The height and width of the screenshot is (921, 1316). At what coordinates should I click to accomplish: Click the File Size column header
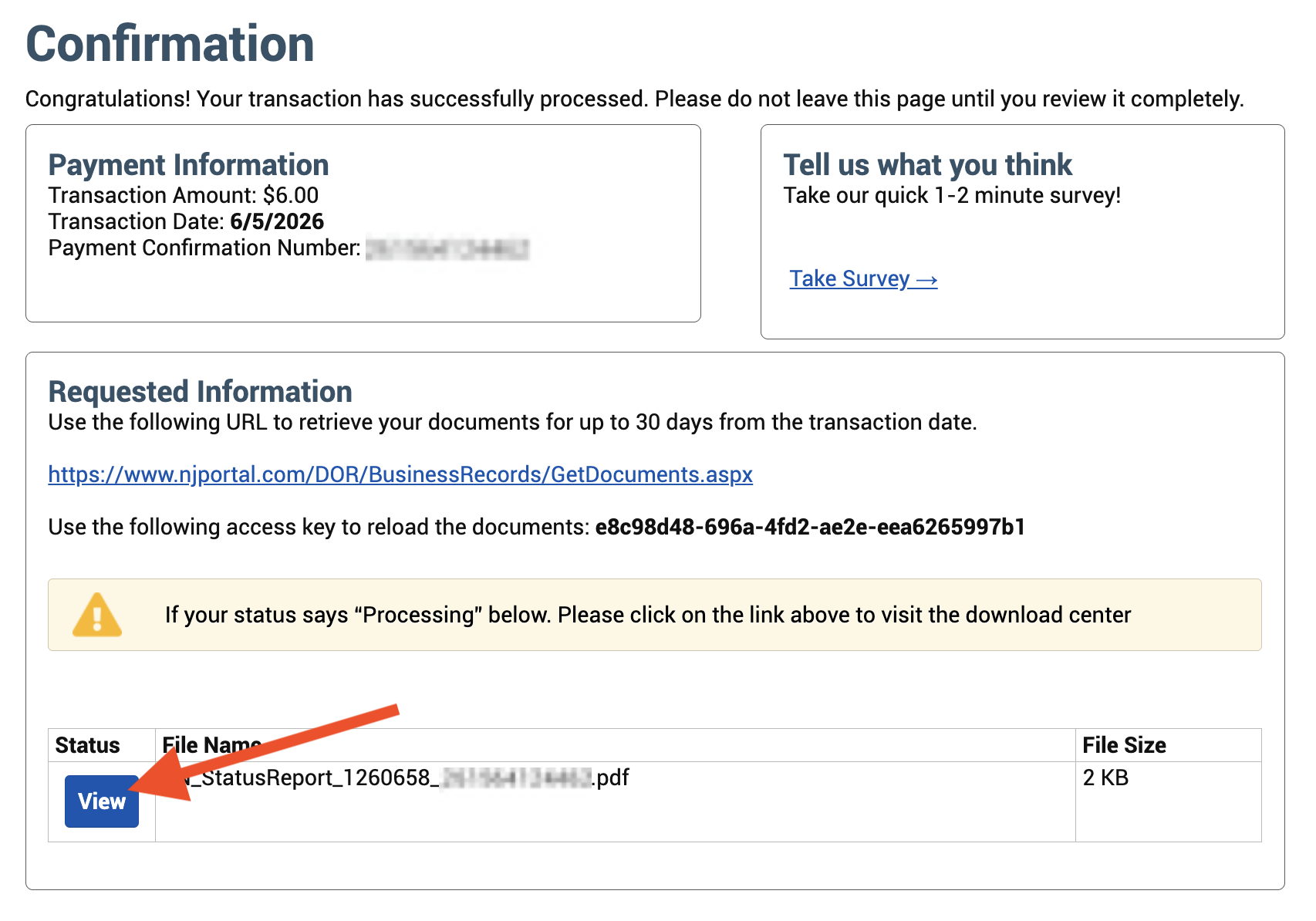coord(1124,745)
